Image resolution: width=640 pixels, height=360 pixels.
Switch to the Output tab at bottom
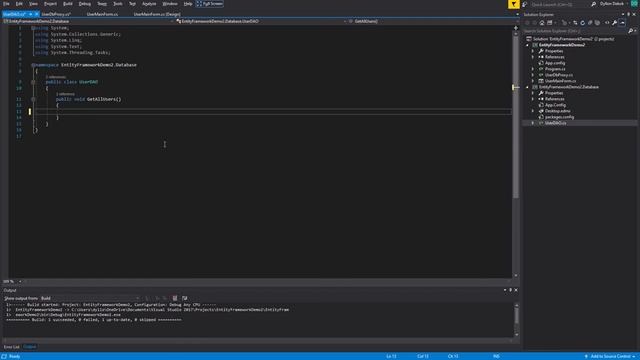point(30,347)
